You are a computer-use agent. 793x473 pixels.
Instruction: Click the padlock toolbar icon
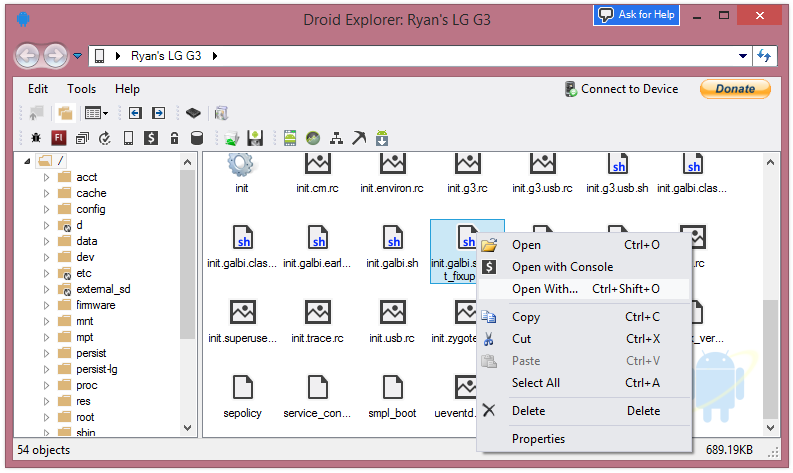pos(174,138)
